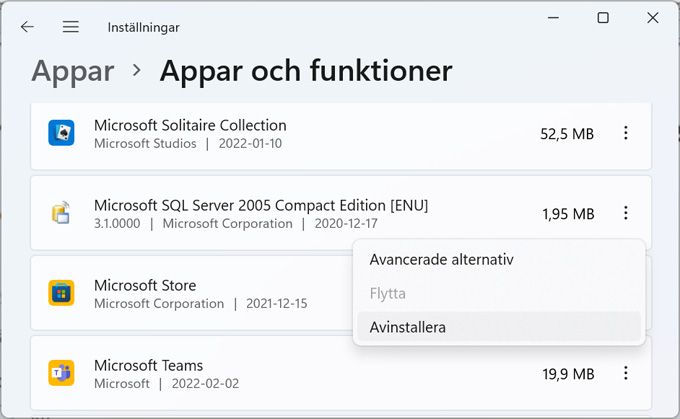
Task: Click the Appar och funktioner heading
Action: [306, 71]
